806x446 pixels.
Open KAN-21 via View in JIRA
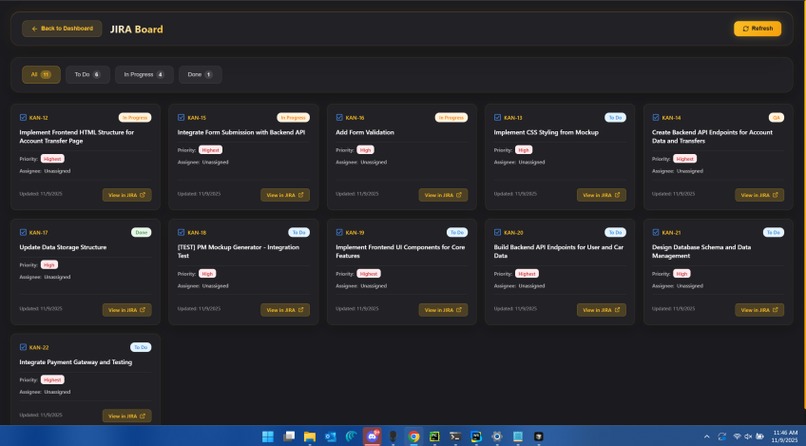click(759, 310)
